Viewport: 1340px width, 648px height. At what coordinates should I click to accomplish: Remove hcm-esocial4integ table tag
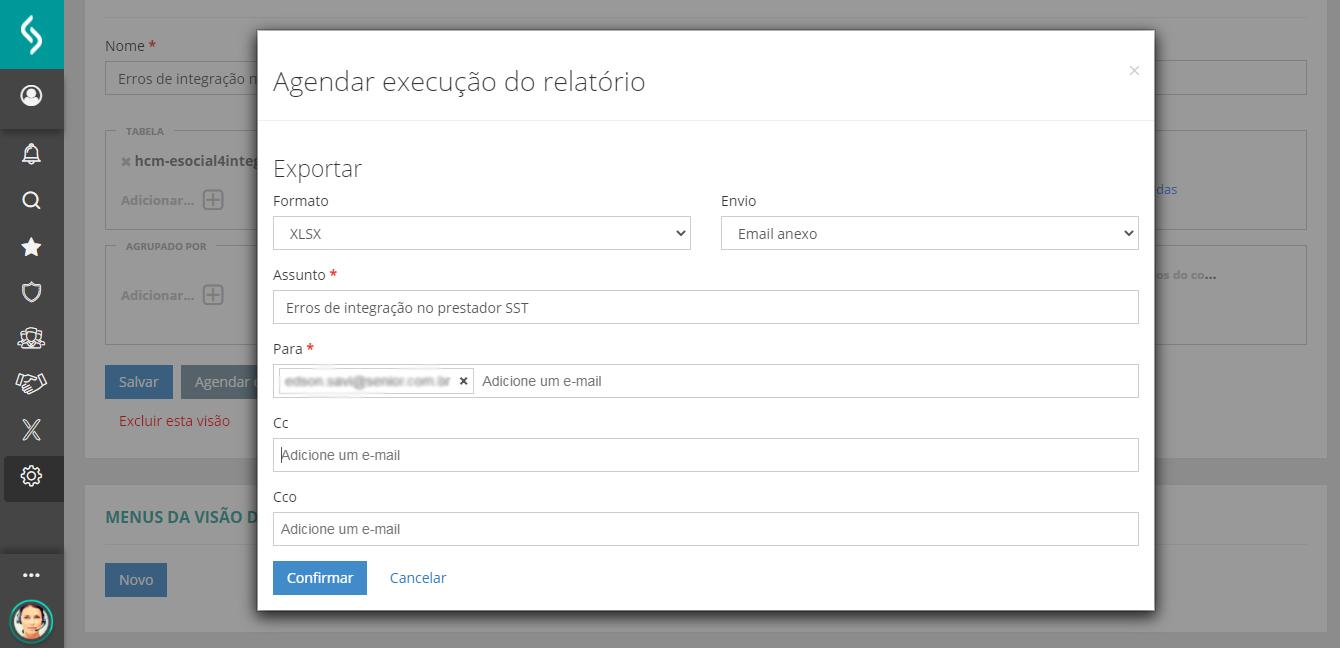point(126,161)
